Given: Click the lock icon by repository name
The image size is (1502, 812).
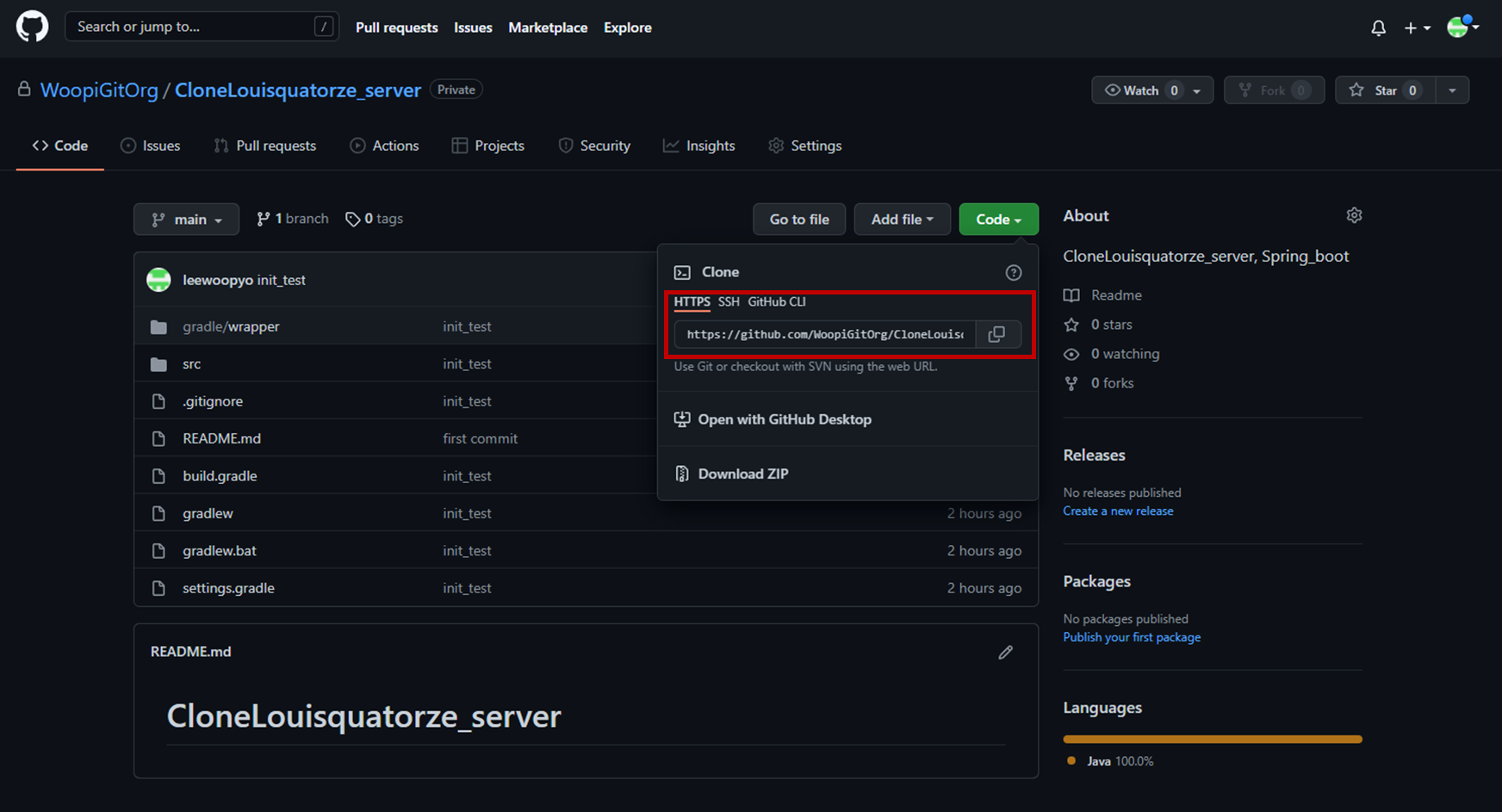Looking at the screenshot, I should [x=24, y=89].
